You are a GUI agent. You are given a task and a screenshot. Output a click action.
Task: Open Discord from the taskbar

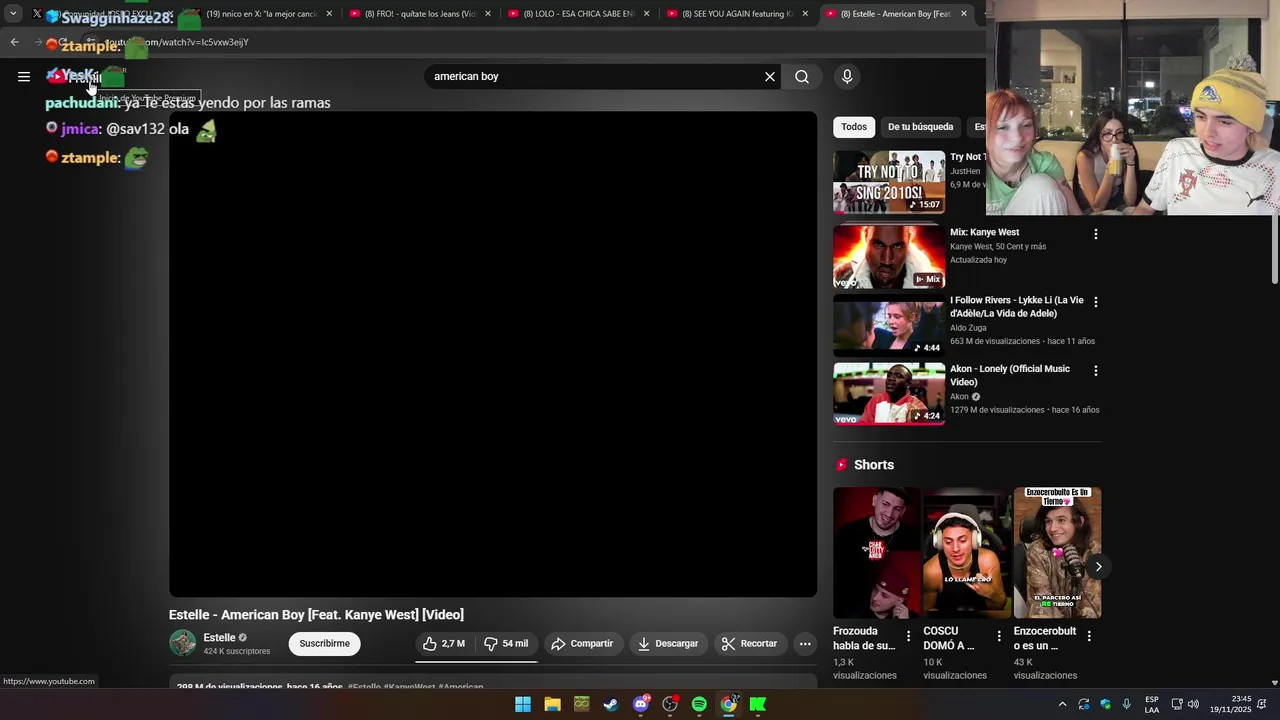641,704
